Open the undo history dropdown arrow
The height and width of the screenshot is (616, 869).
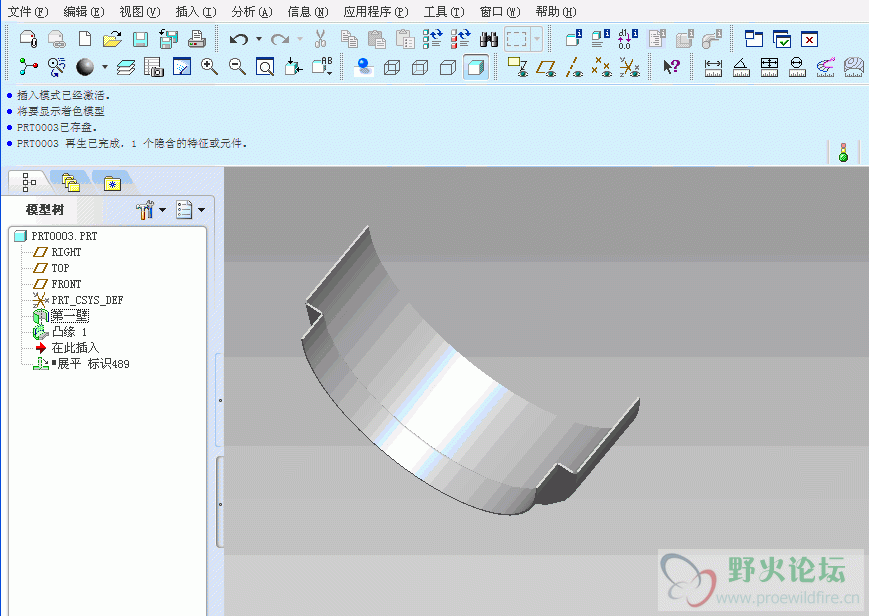click(x=258, y=39)
